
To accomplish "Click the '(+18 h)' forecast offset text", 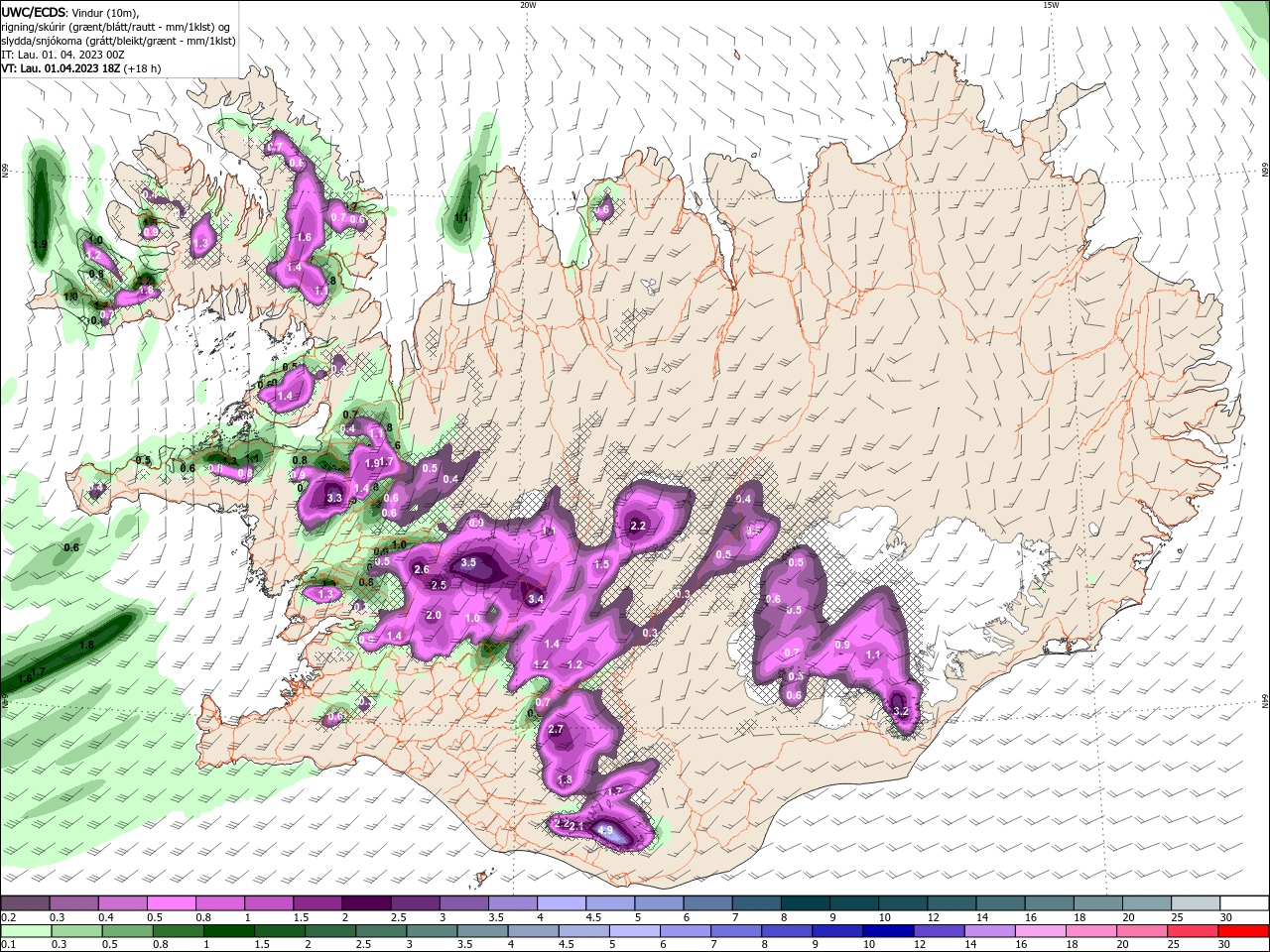I will (x=143, y=68).
